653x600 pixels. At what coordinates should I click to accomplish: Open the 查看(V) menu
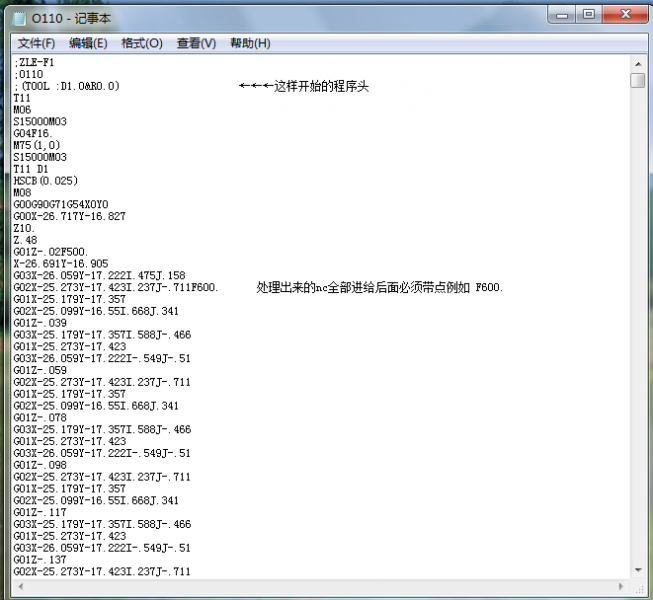click(x=196, y=43)
